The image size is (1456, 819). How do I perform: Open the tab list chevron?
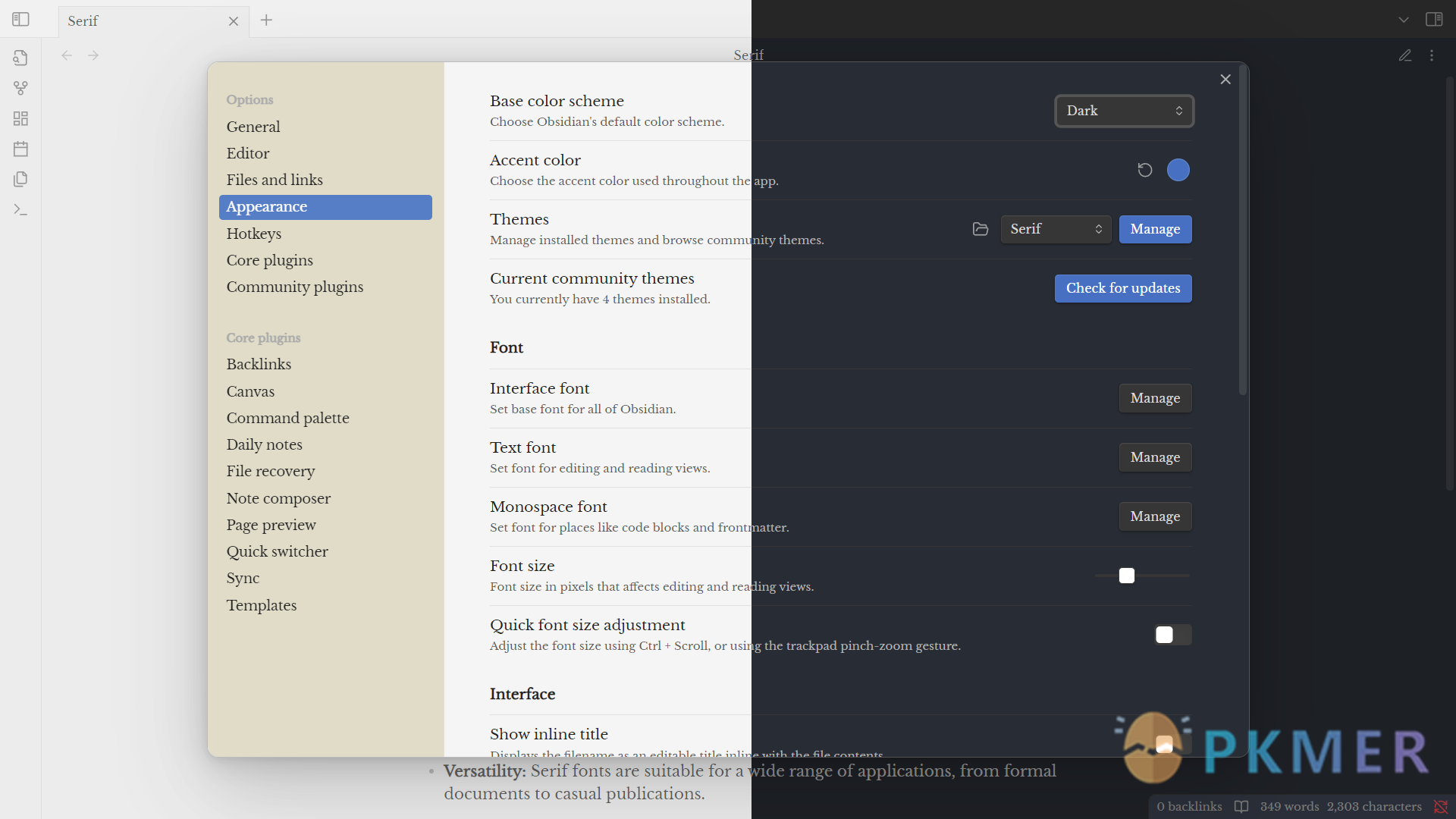(x=1404, y=20)
